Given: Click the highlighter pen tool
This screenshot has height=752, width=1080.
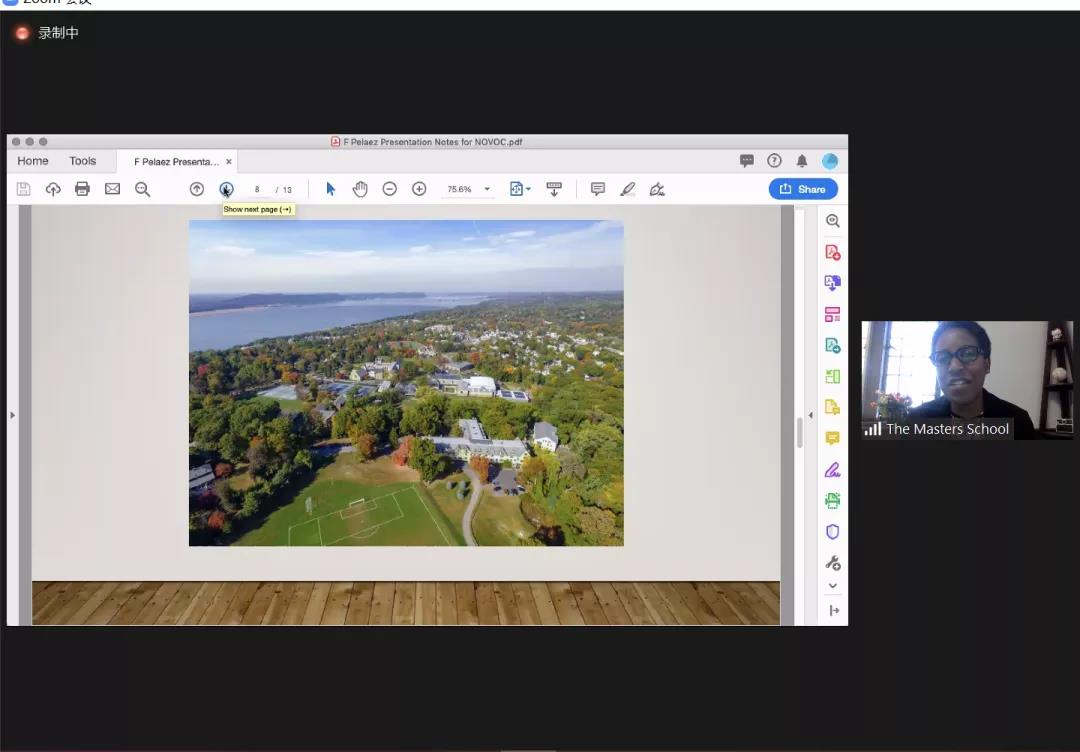Looking at the screenshot, I should tap(627, 189).
